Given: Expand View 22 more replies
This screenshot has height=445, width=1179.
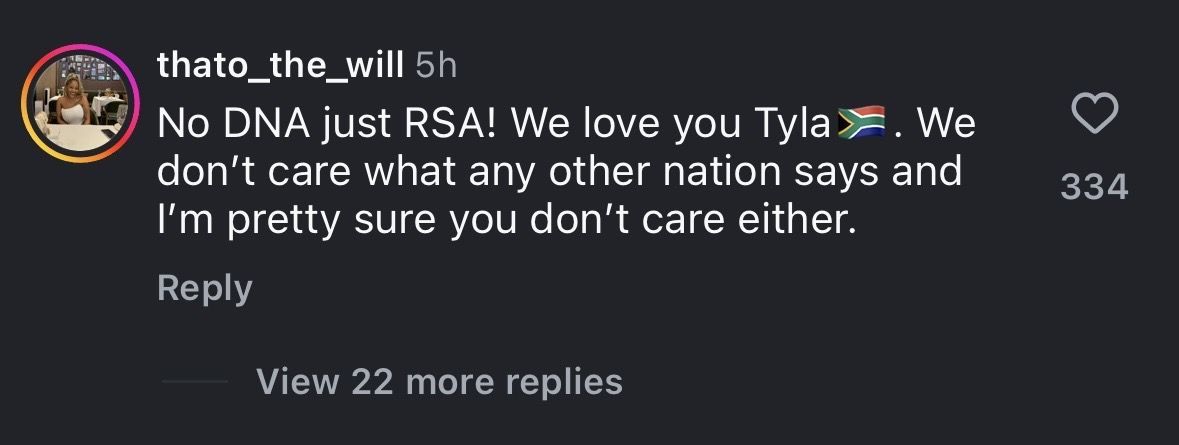Looking at the screenshot, I should 439,381.
